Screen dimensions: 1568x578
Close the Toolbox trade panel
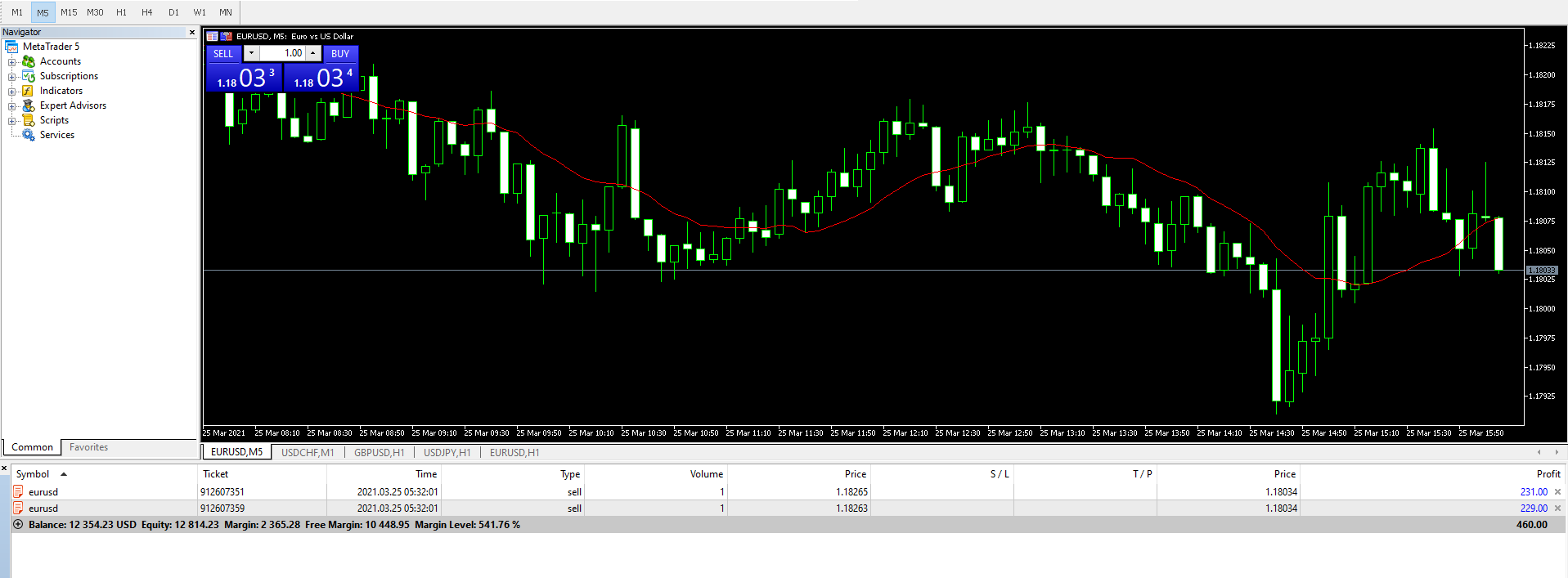click(4, 469)
